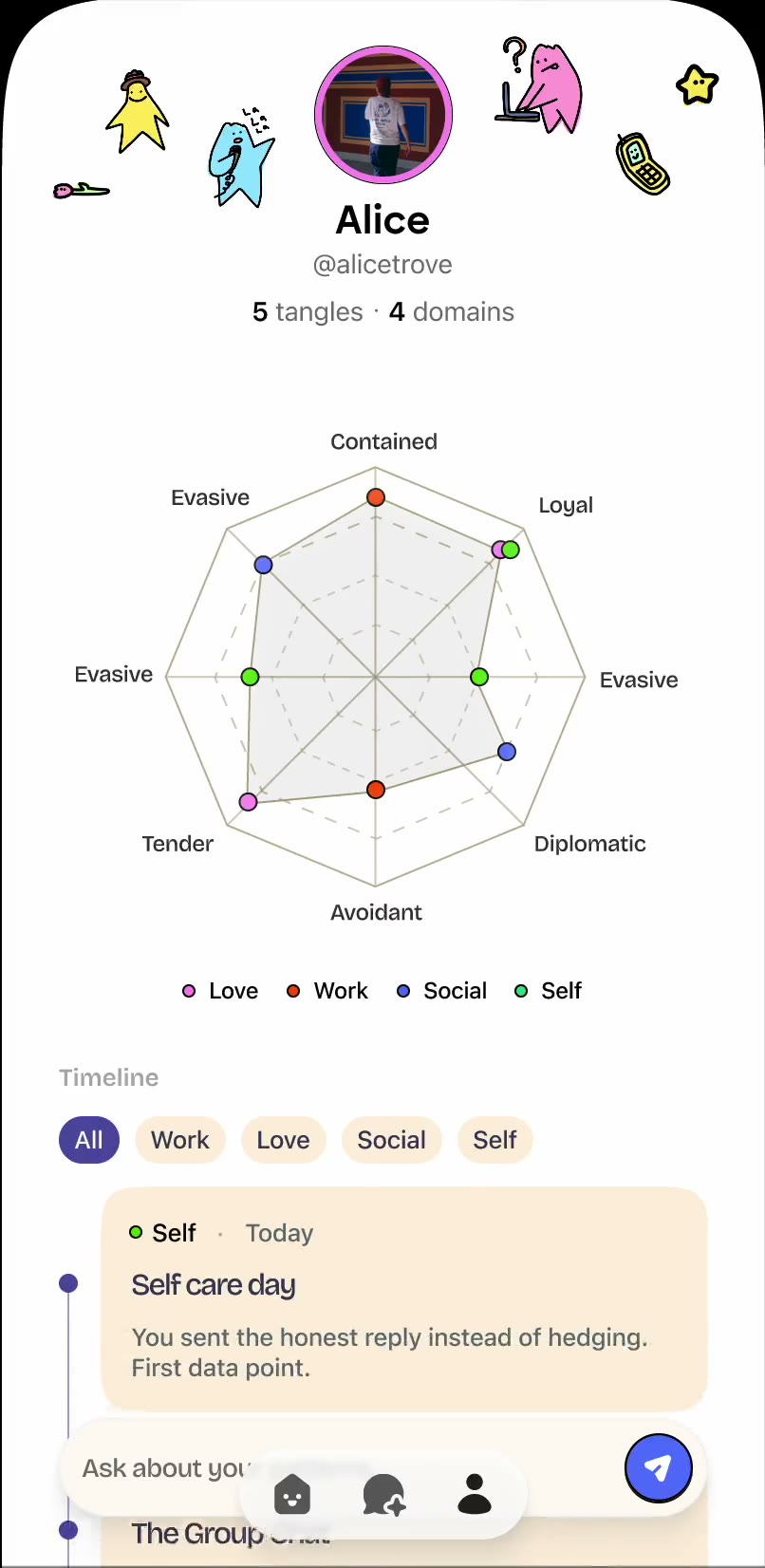Click the Ask about you input field
The width and height of the screenshot is (765, 1568).
pos(161,1468)
